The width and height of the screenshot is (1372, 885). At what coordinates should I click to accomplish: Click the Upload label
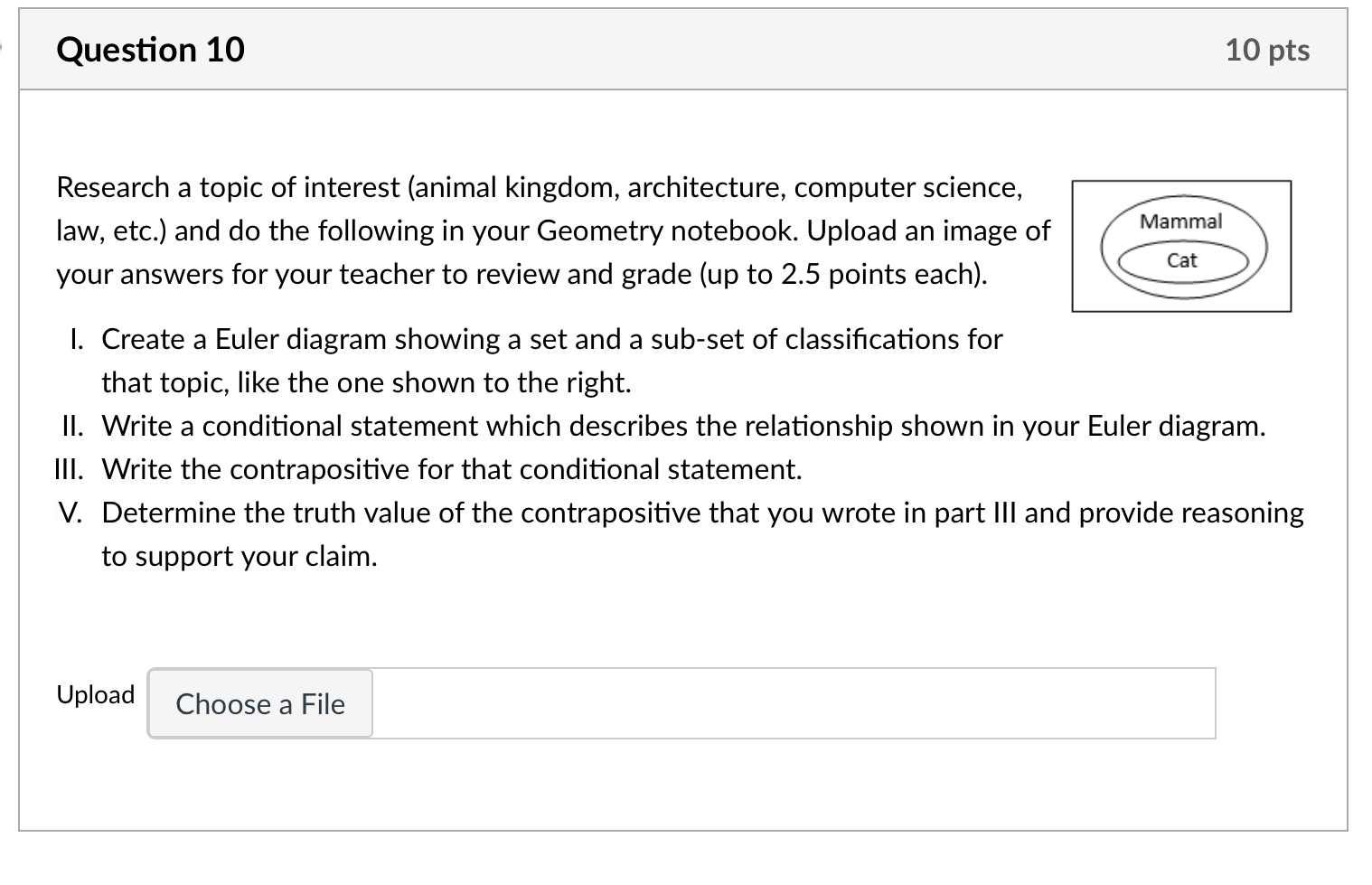coord(96,694)
